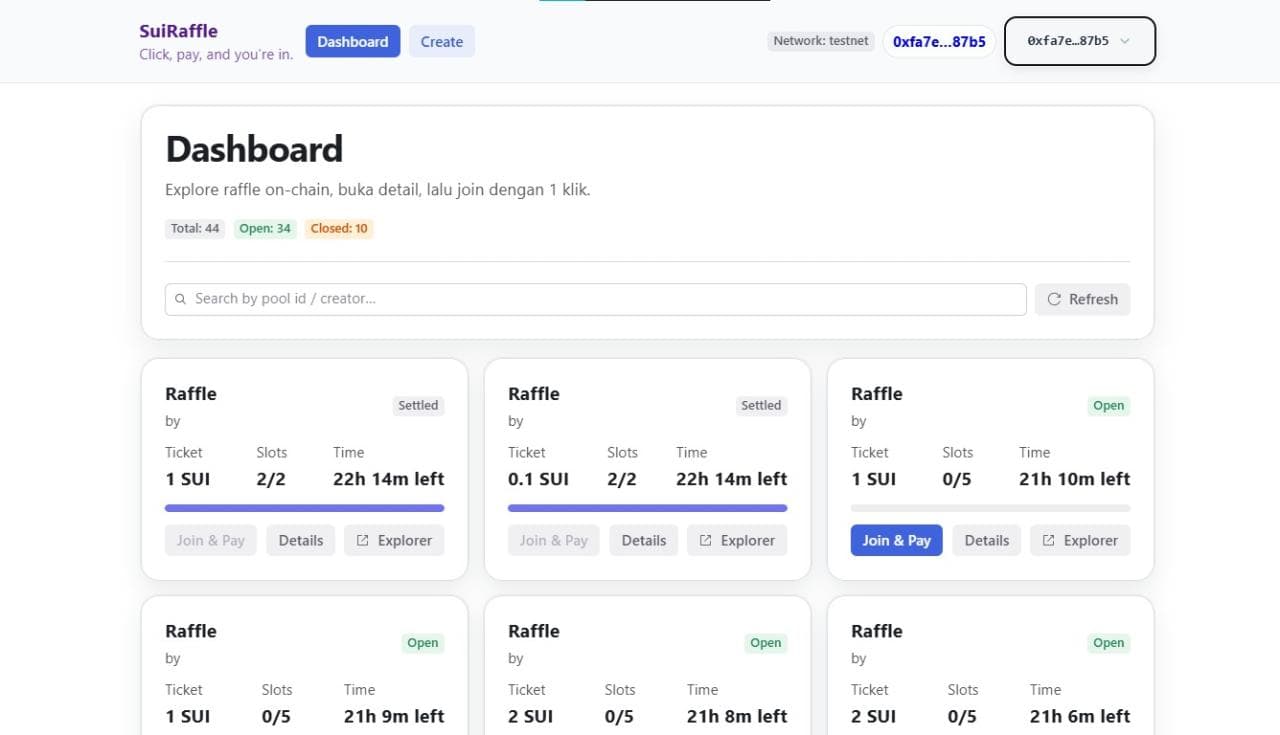Image resolution: width=1280 pixels, height=735 pixels.
Task: Click the Closed: 10 badge
Action: click(x=339, y=228)
